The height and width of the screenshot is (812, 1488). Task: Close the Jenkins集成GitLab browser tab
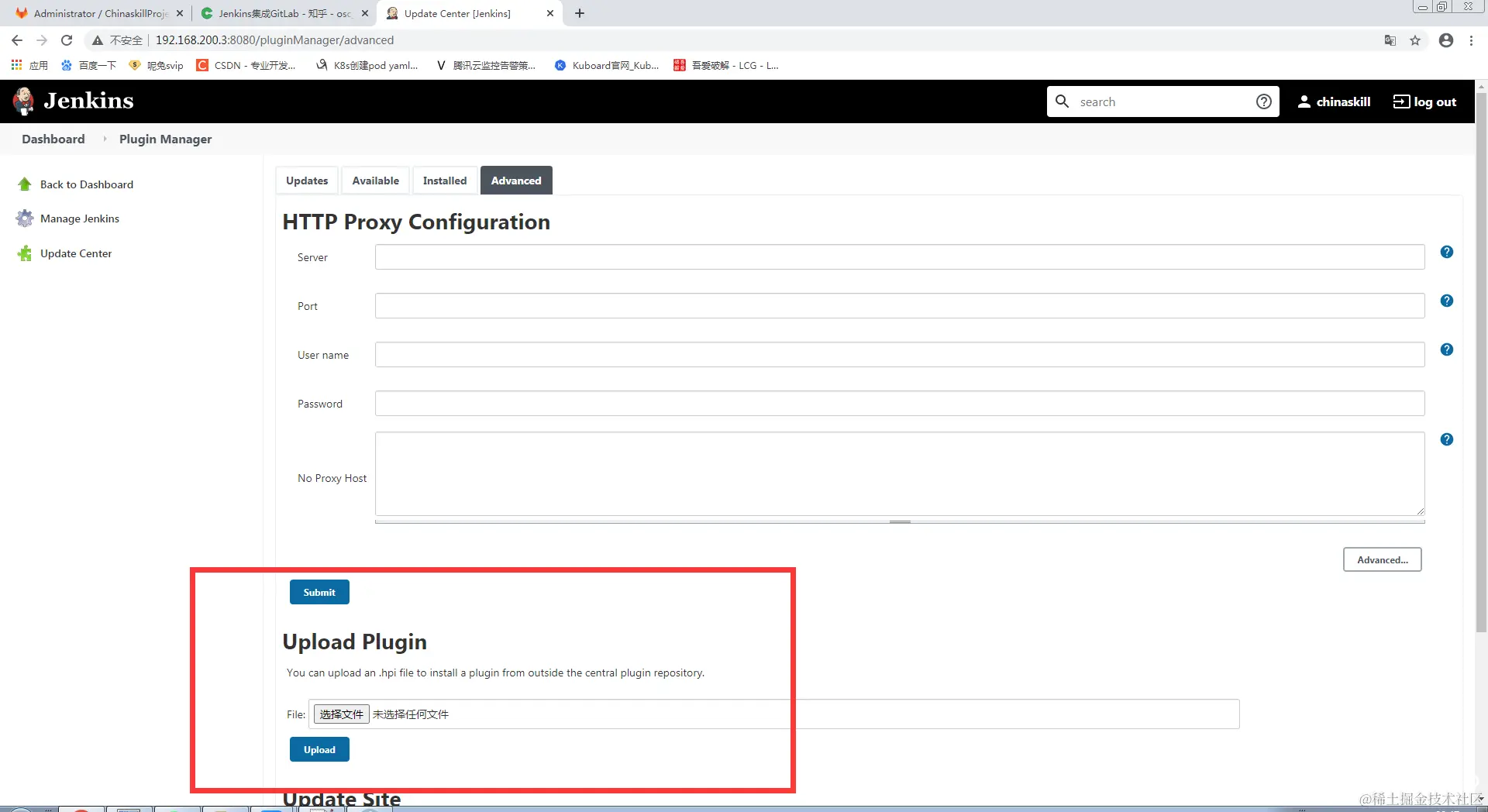(365, 13)
